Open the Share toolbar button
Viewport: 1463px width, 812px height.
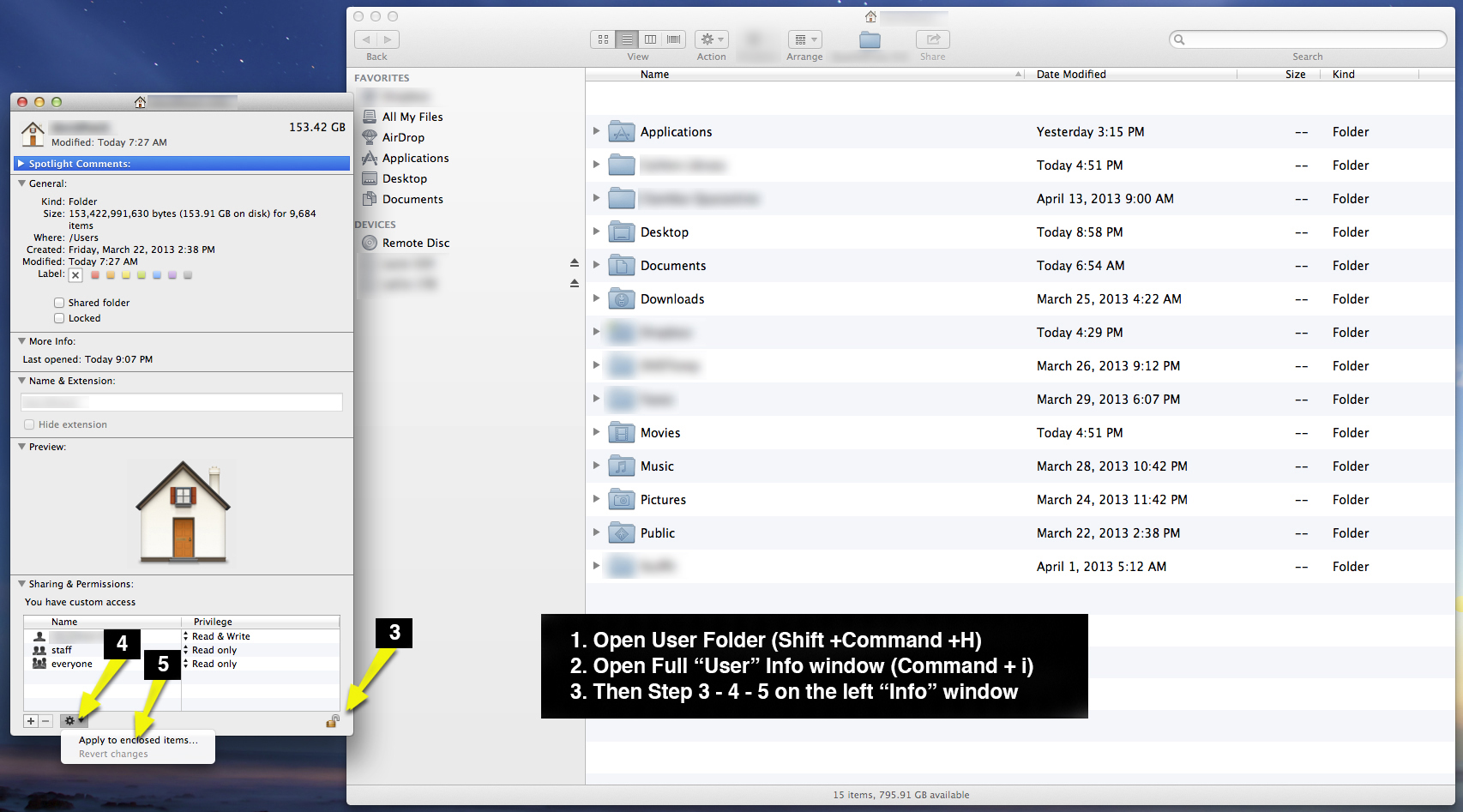[x=933, y=39]
